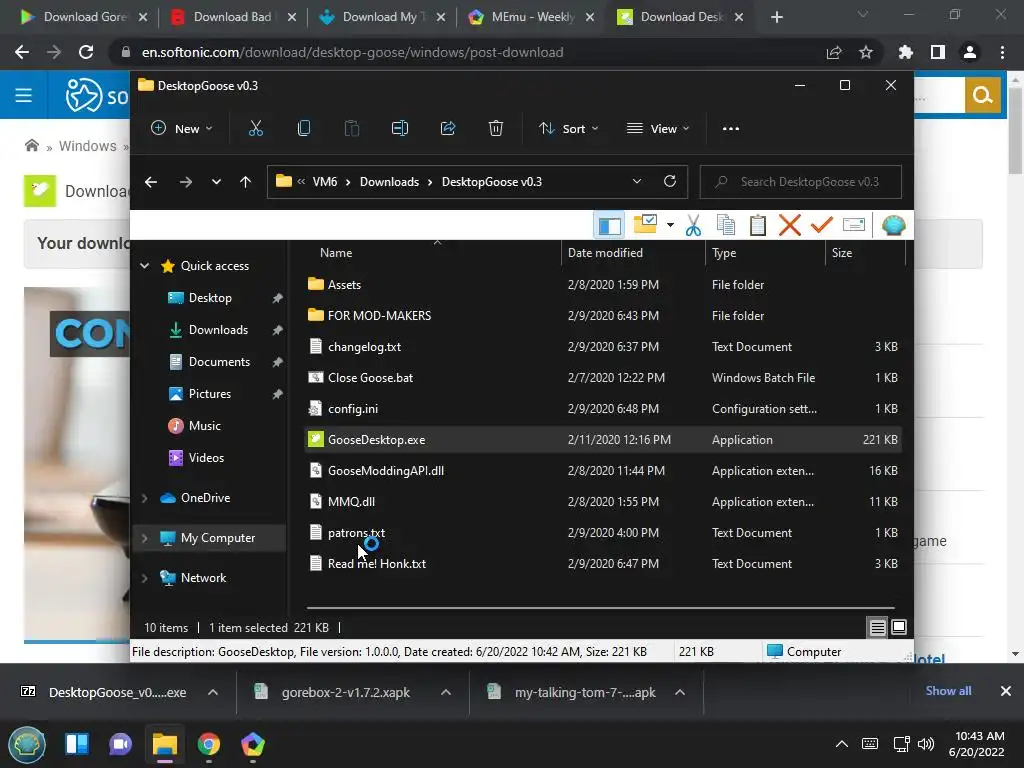Expand the recent locations chevron
The height and width of the screenshot is (768, 1024).
(216, 182)
